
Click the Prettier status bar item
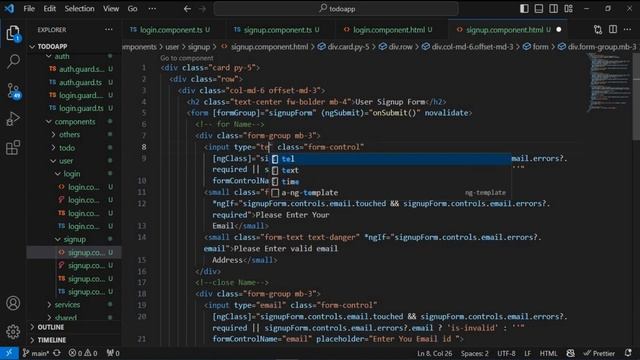point(599,353)
